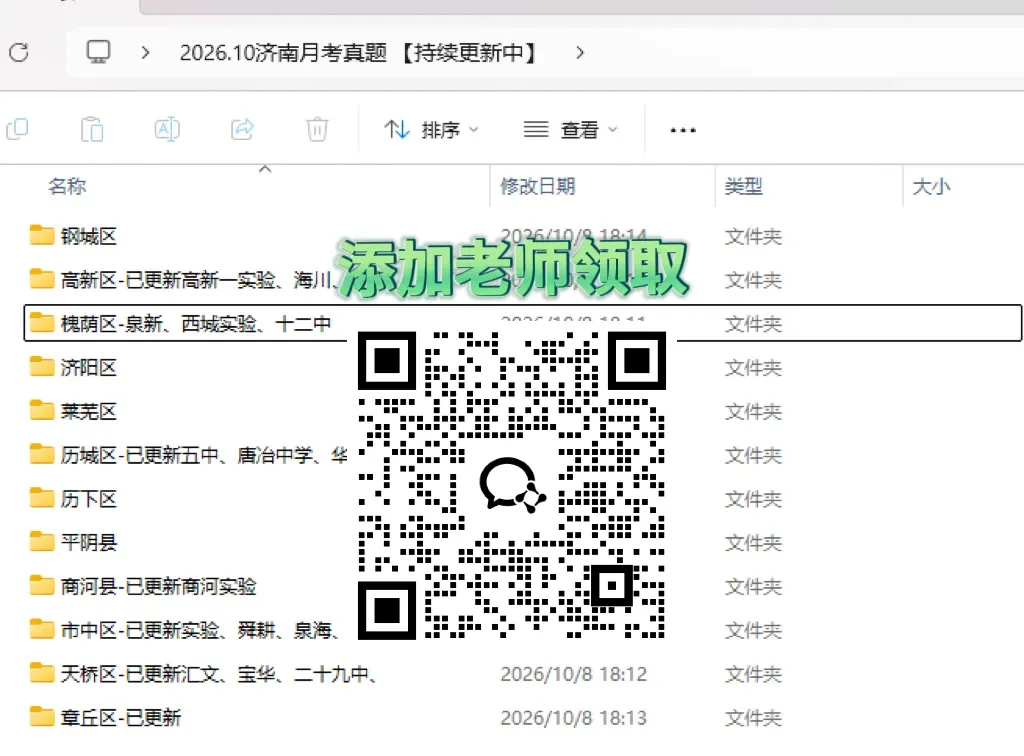
Task: Open the 排序 sort dropdown
Action: coord(431,130)
